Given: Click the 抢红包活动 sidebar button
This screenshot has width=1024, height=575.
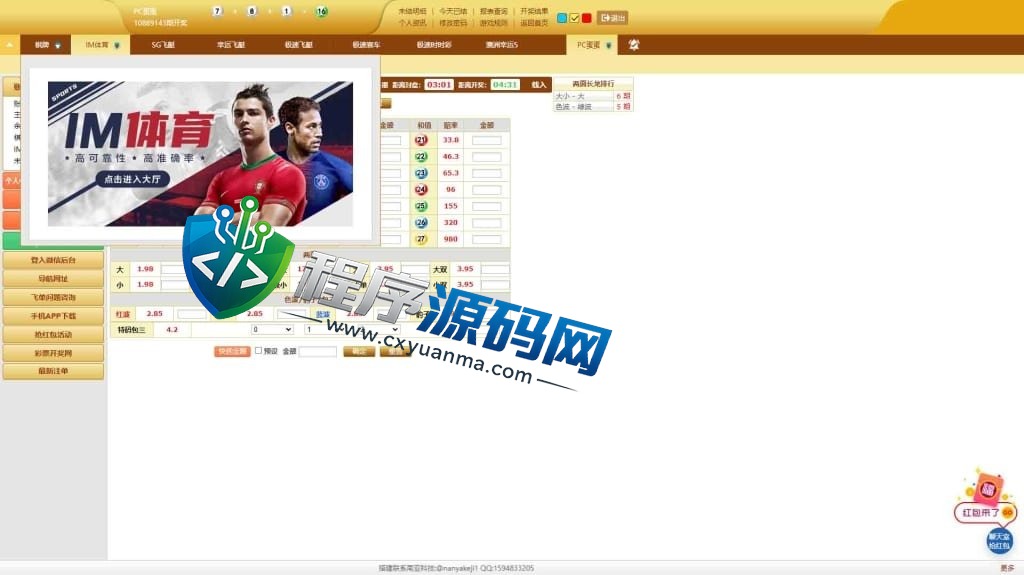Looking at the screenshot, I should coord(53,335).
